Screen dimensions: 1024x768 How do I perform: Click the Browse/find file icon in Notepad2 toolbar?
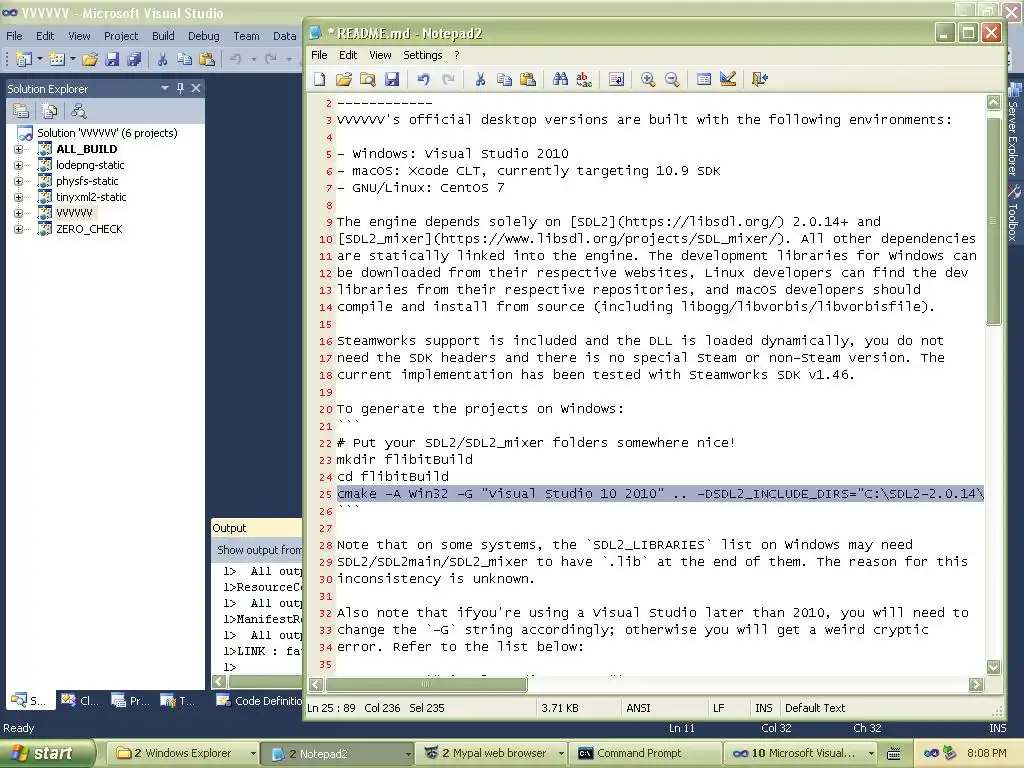click(x=368, y=80)
